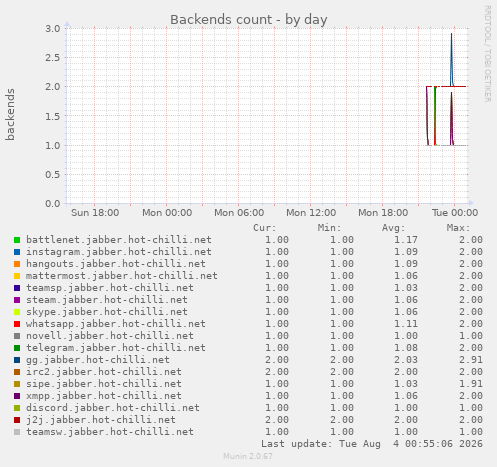The image size is (497, 467).
Task: Select teamsw.jabber.hot-chilli.net legend label
Action: click(110, 432)
